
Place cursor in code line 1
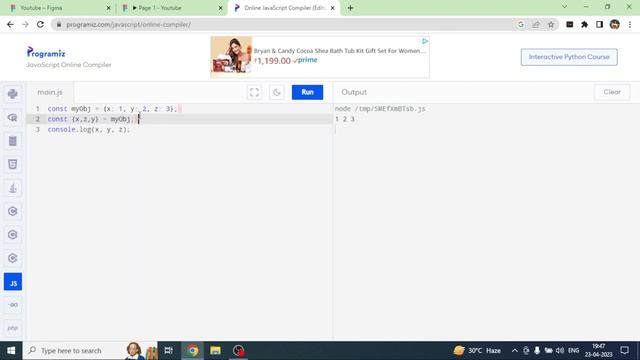pos(112,109)
